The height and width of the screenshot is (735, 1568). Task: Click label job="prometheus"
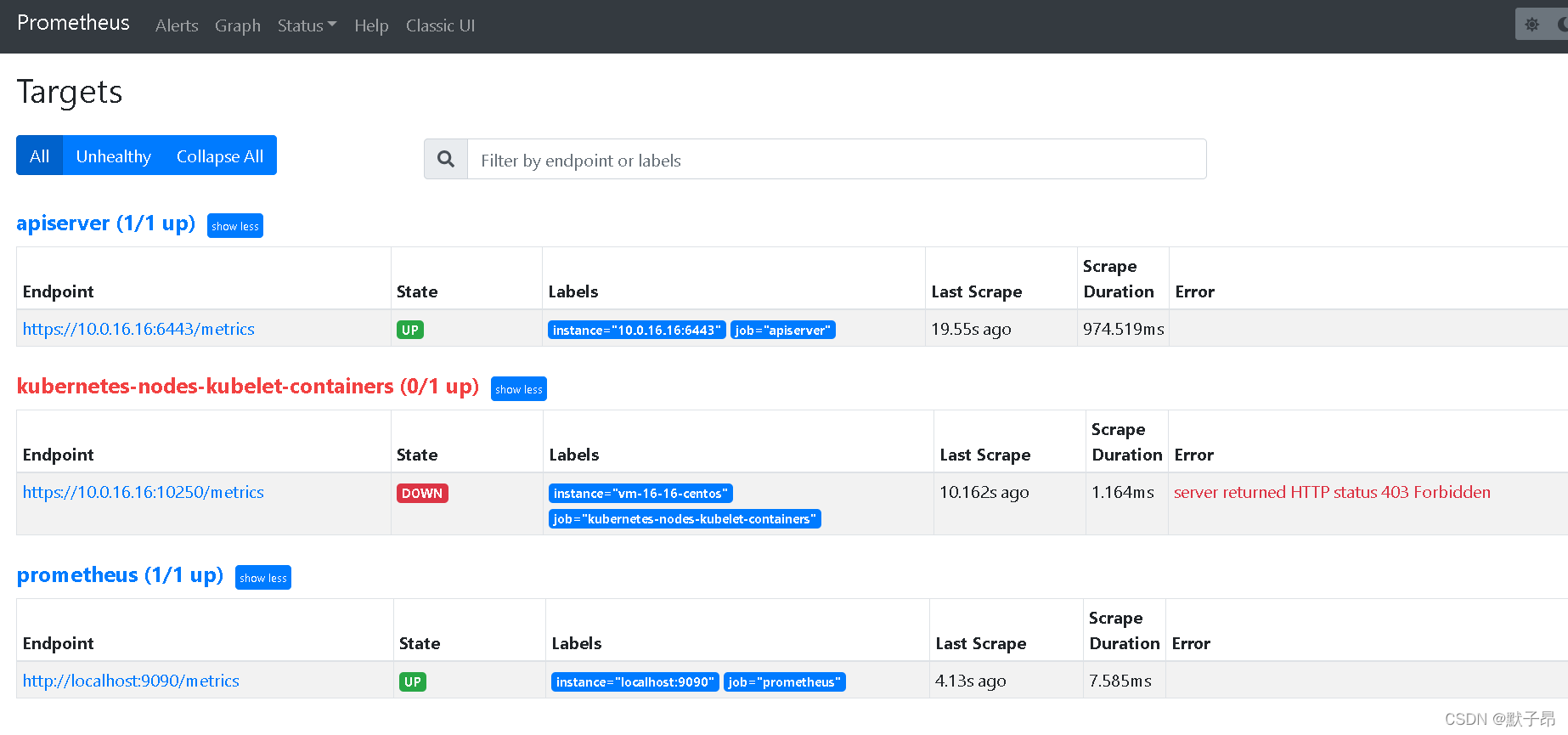[785, 681]
